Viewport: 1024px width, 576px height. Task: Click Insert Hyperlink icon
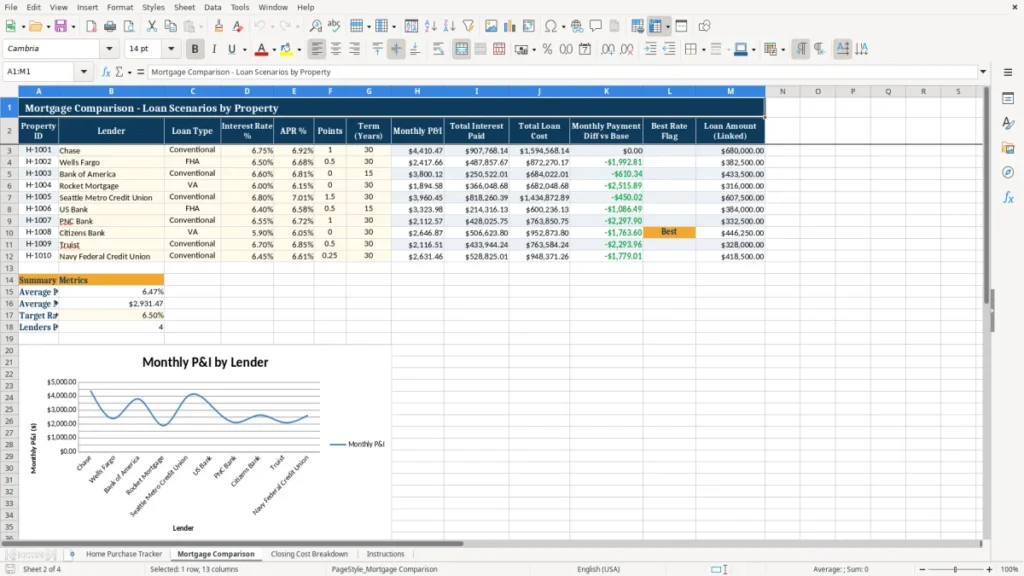pyautogui.click(x=577, y=26)
